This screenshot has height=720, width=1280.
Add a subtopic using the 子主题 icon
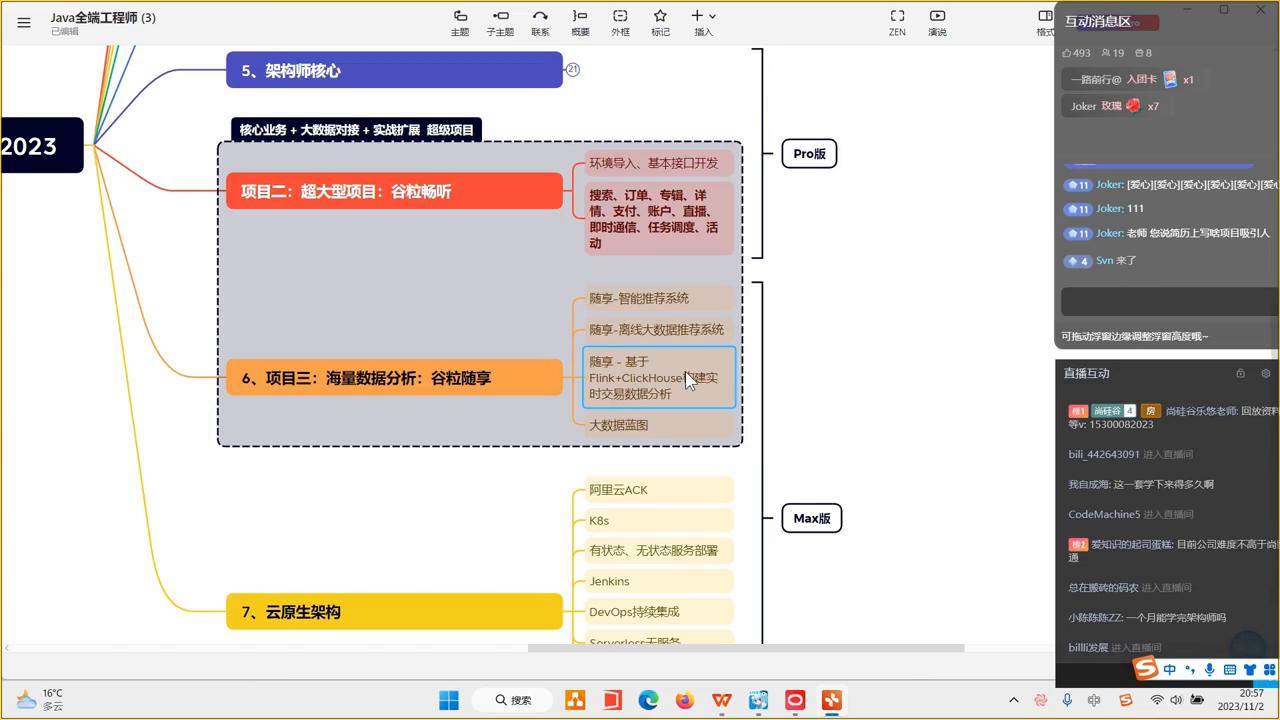[500, 22]
